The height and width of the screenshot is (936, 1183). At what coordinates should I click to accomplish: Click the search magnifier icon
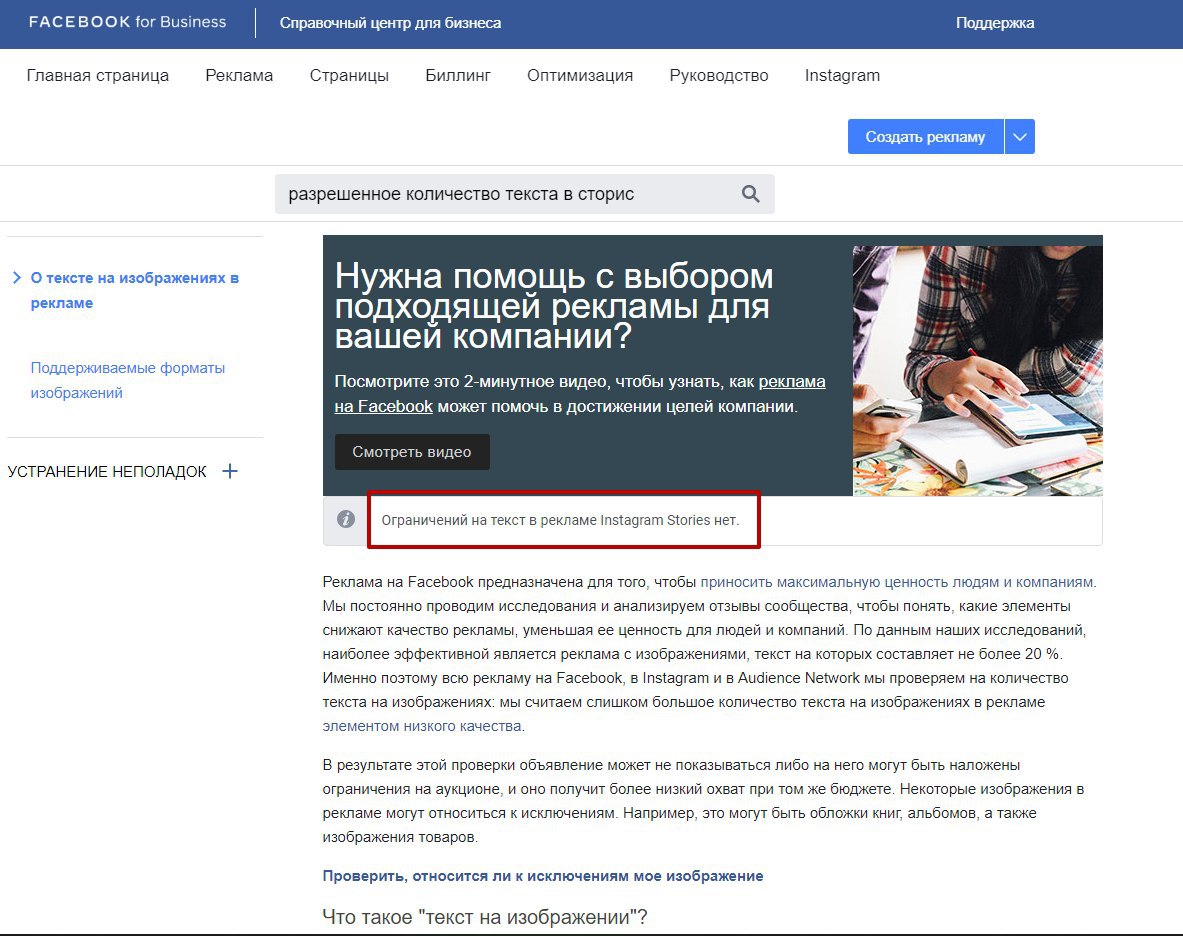(750, 194)
